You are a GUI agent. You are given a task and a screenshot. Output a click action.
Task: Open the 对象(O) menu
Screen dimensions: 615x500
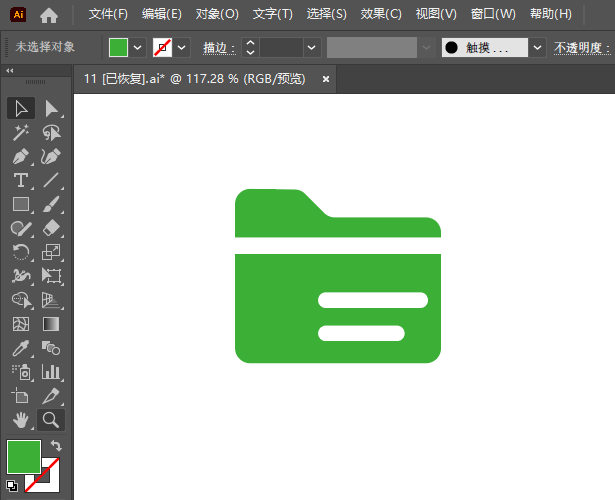(217, 14)
